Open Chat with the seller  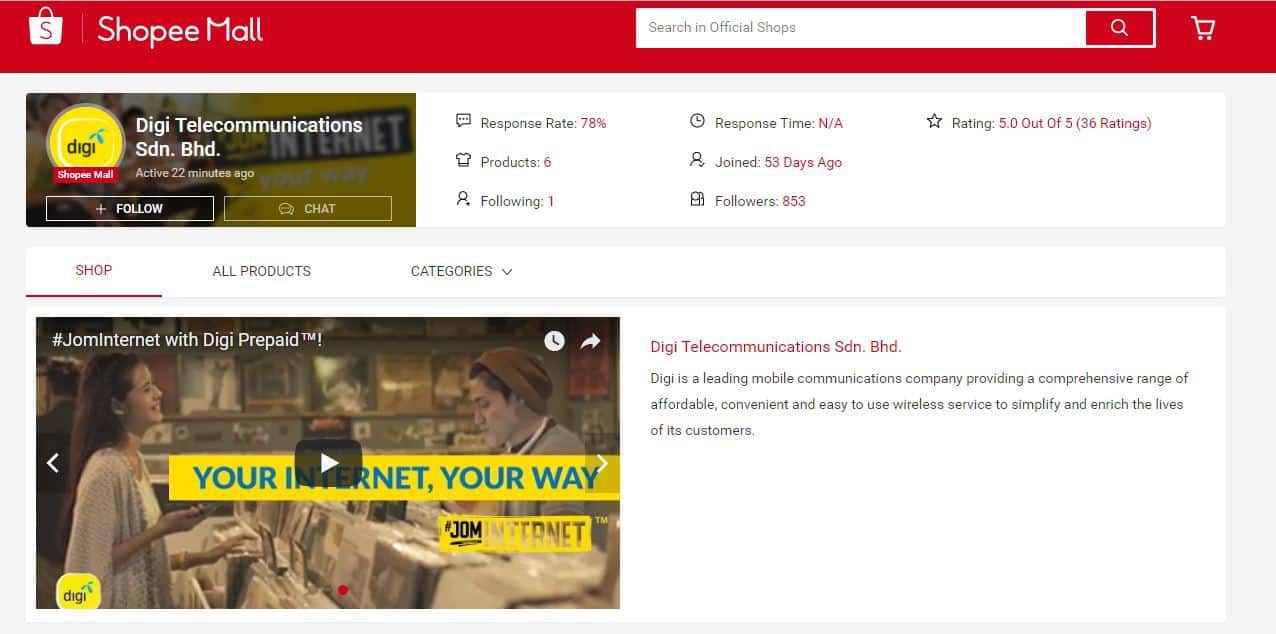308,208
